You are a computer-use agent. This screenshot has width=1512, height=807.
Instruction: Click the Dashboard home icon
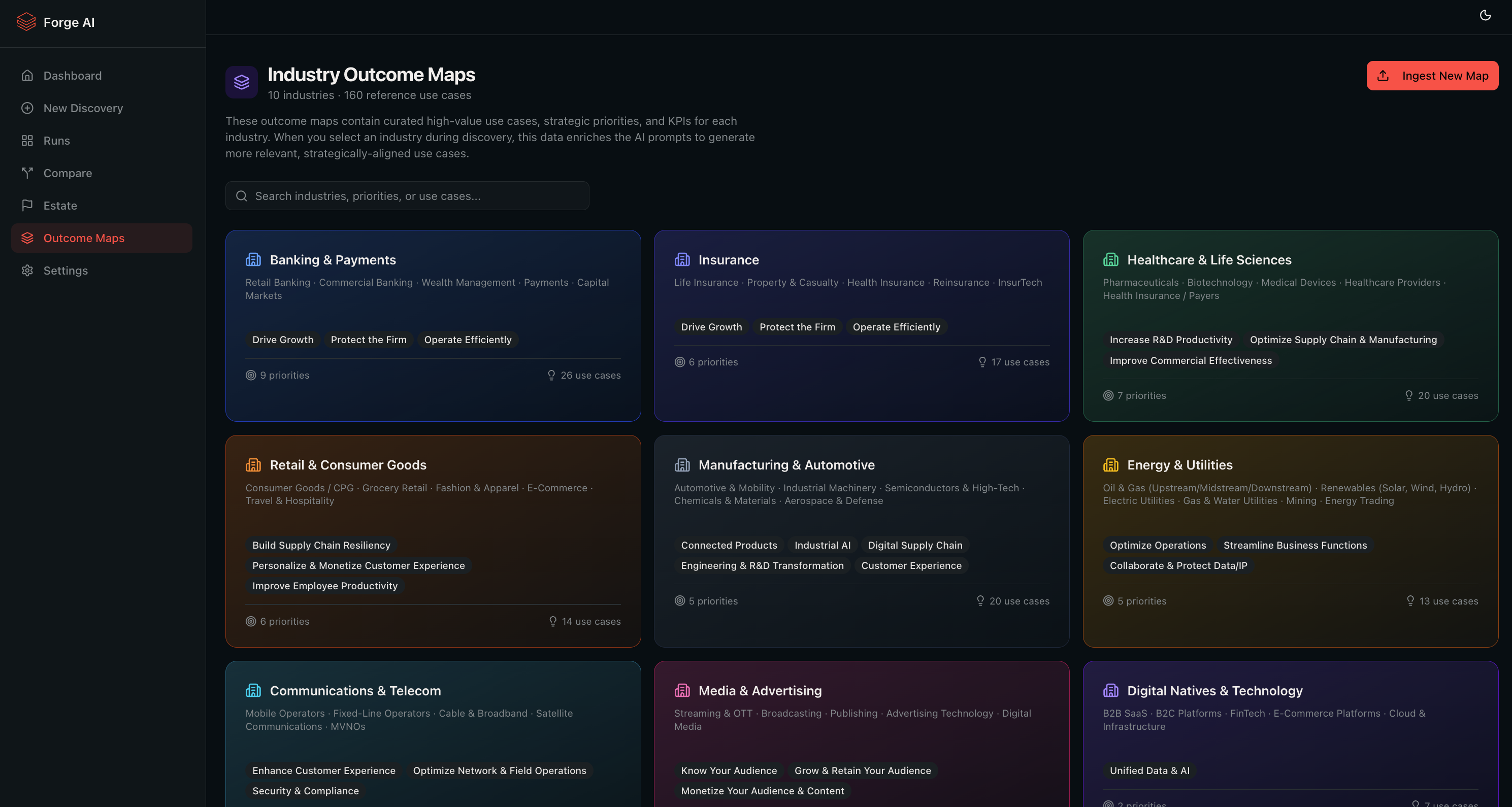[27, 76]
